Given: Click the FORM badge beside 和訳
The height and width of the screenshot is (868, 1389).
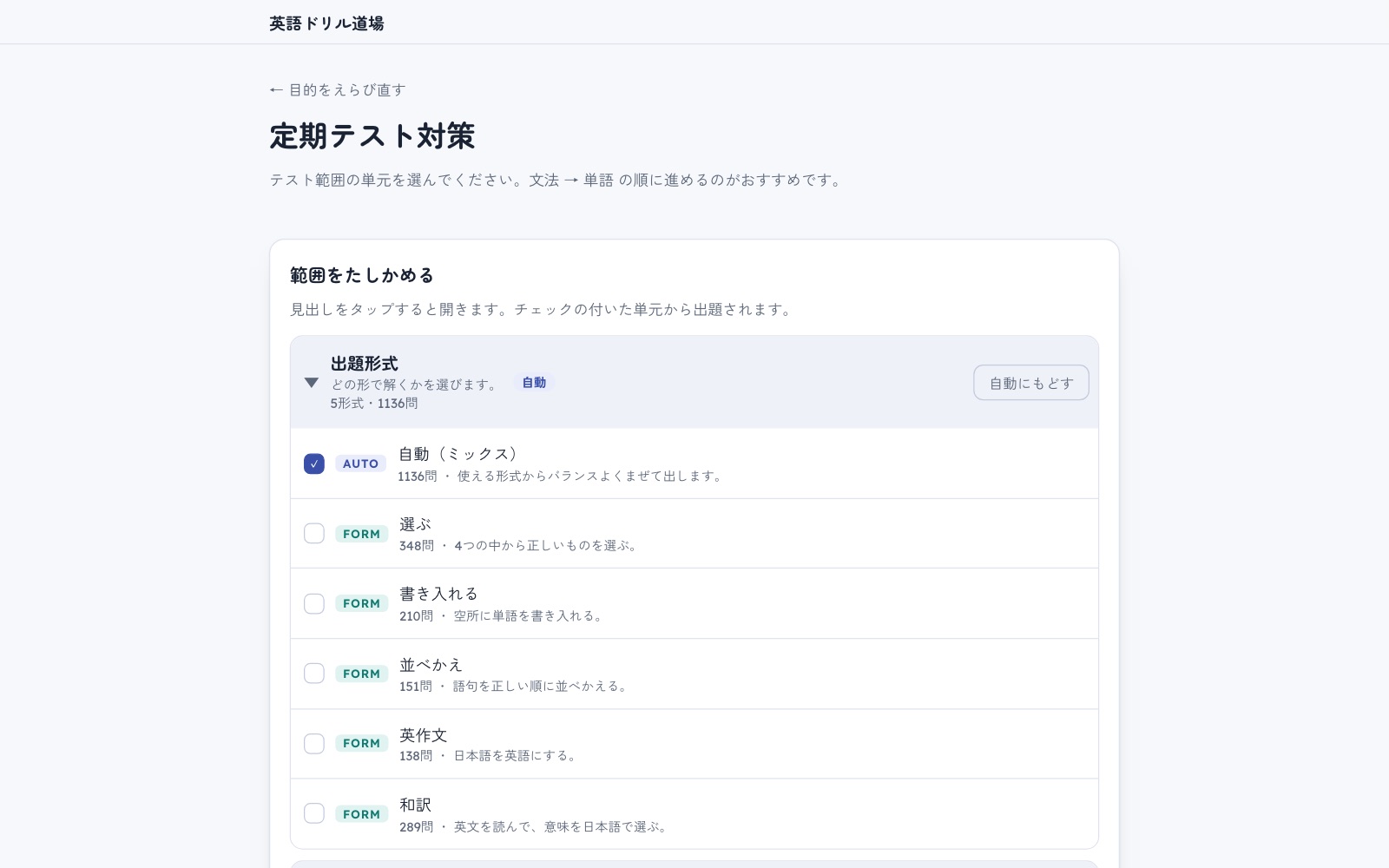Looking at the screenshot, I should 361,814.
